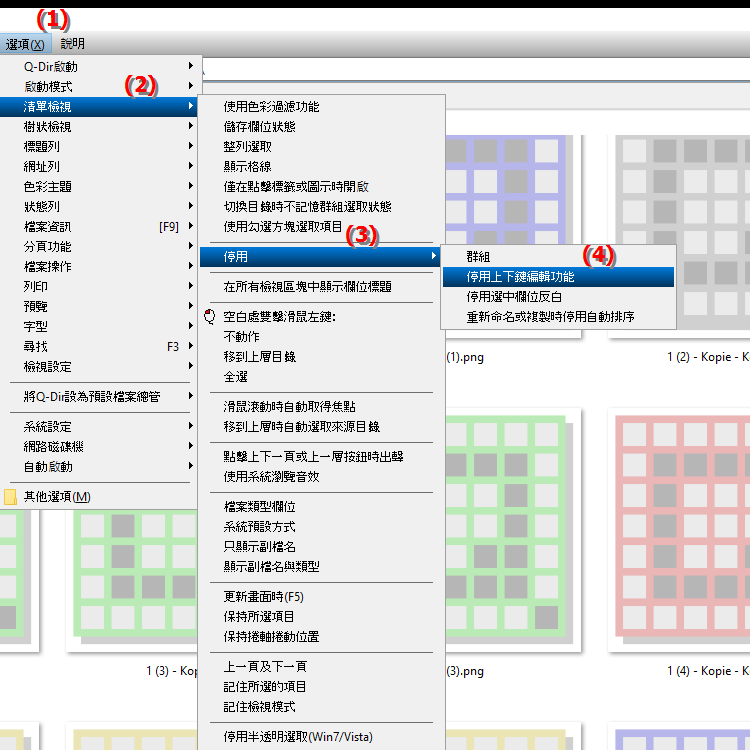The width and height of the screenshot is (750, 750).
Task: Open 將Q-Dir設為預設檔案總管 submenu
Action: coord(100,397)
